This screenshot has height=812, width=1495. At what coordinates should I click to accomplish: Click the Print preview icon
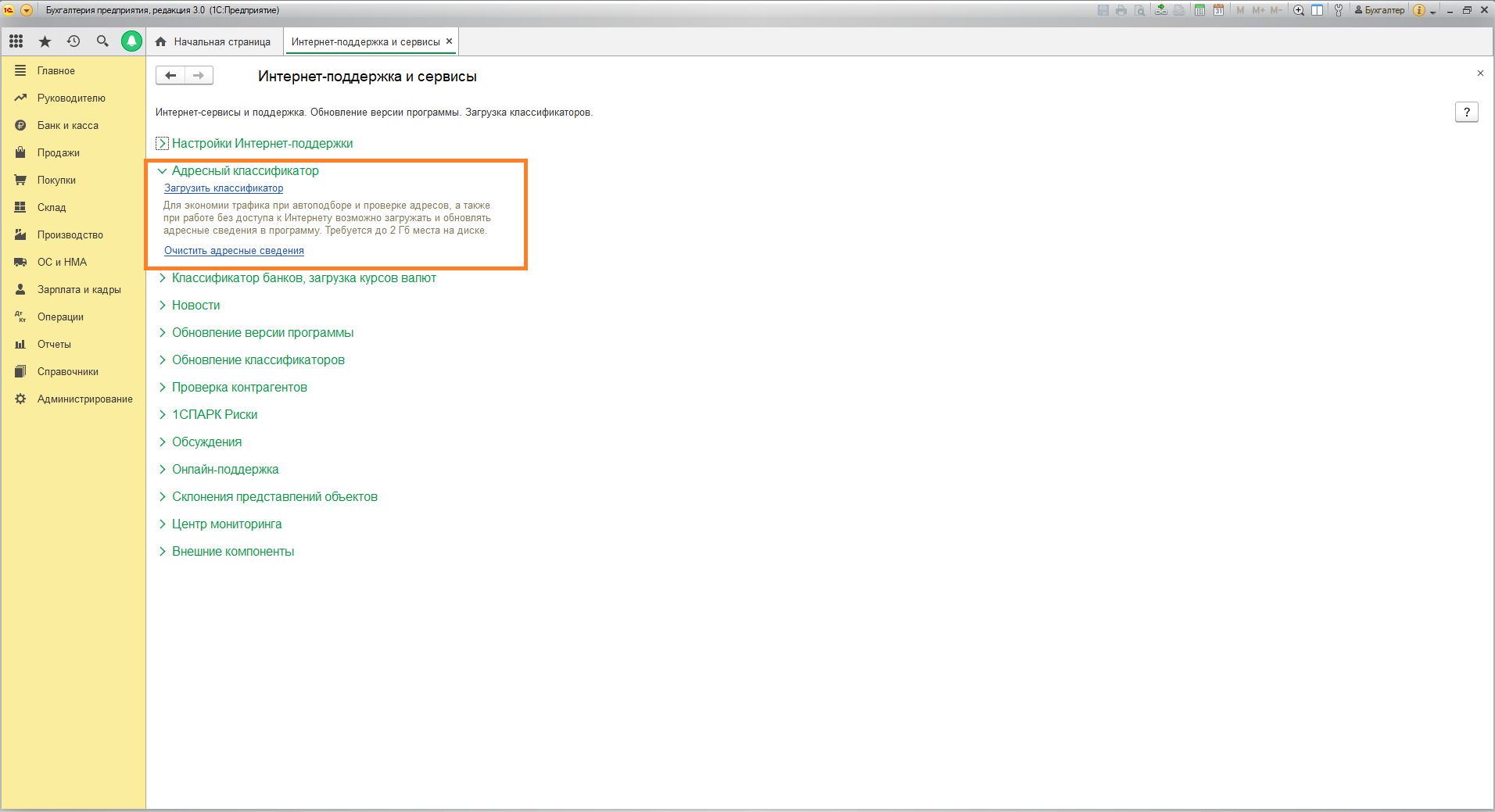click(1140, 10)
